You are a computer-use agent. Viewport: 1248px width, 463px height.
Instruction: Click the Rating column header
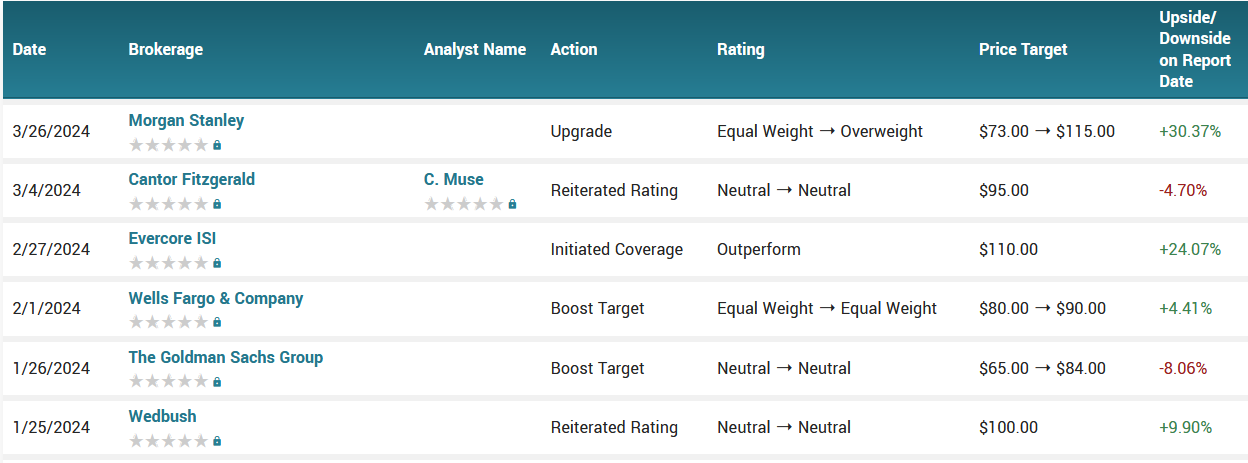[x=741, y=49]
